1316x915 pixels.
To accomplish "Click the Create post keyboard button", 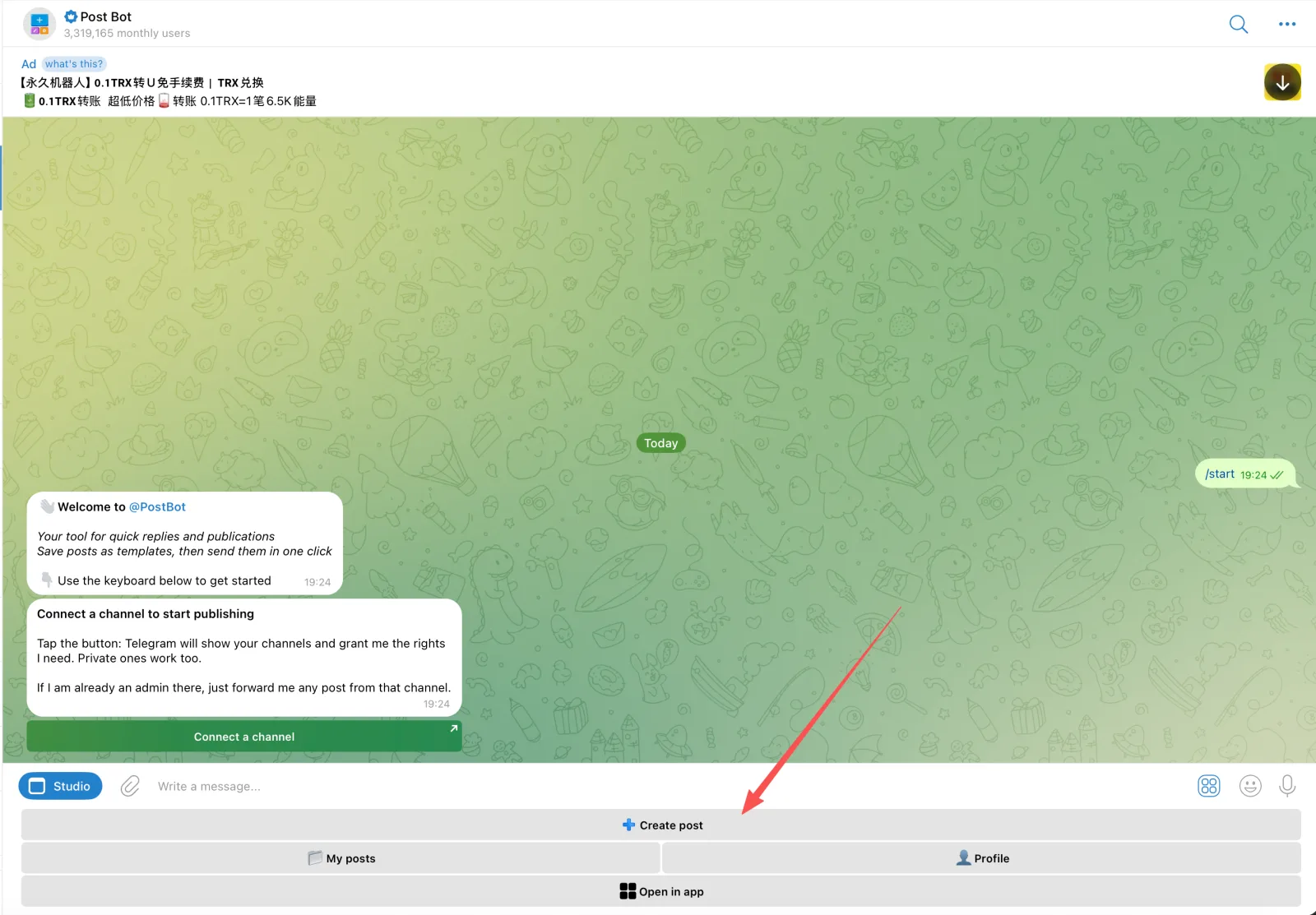I will 661,825.
